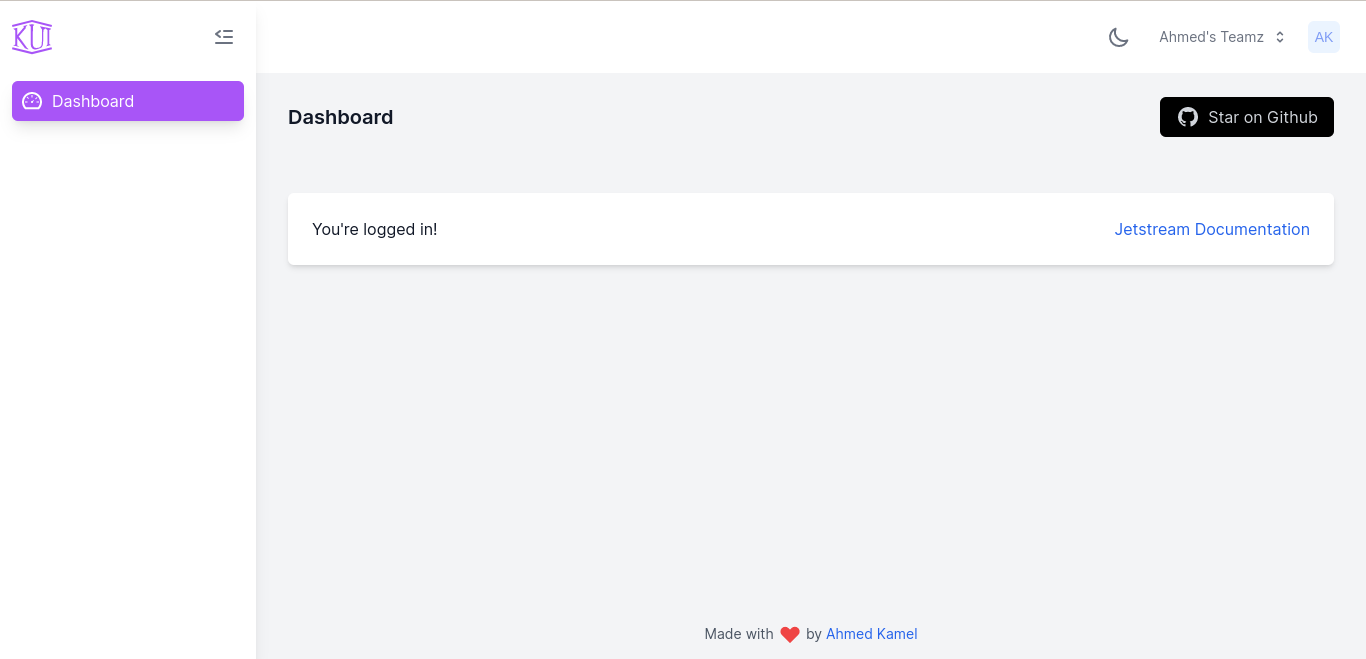This screenshot has height=659, width=1366.
Task: Visit the Ahmed Kamel footer link
Action: [872, 634]
